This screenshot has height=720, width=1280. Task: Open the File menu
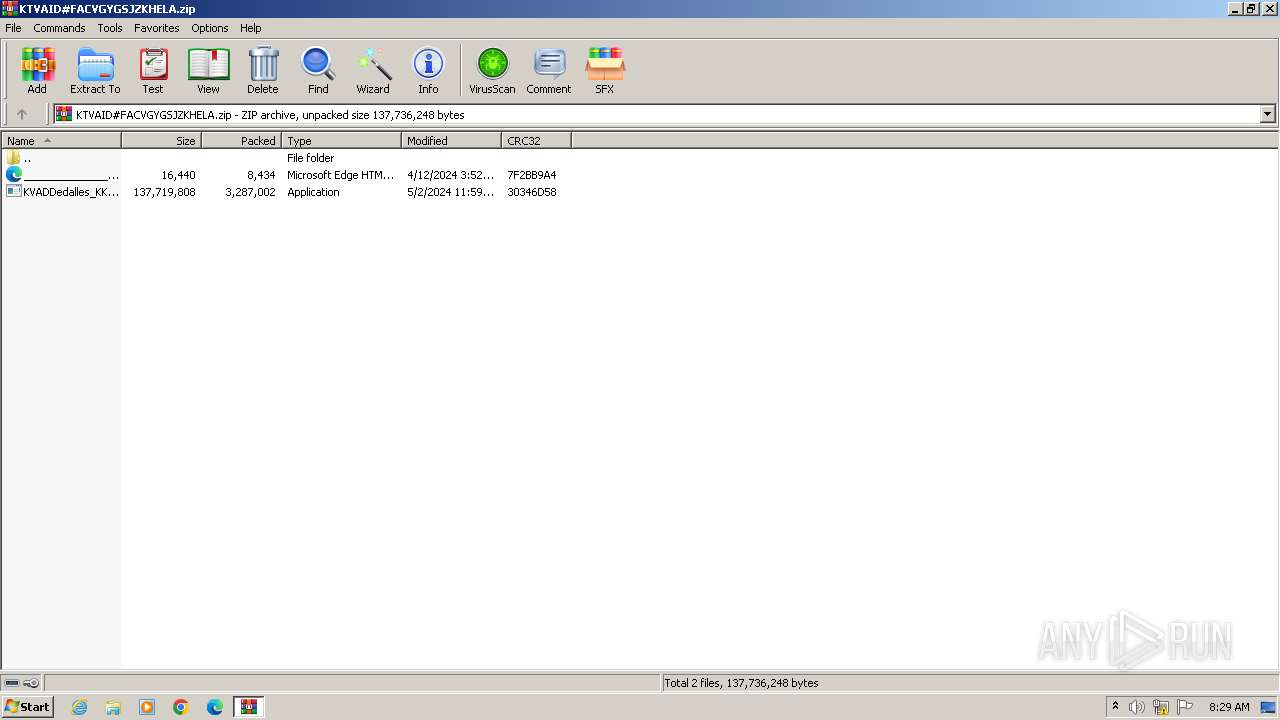13,28
